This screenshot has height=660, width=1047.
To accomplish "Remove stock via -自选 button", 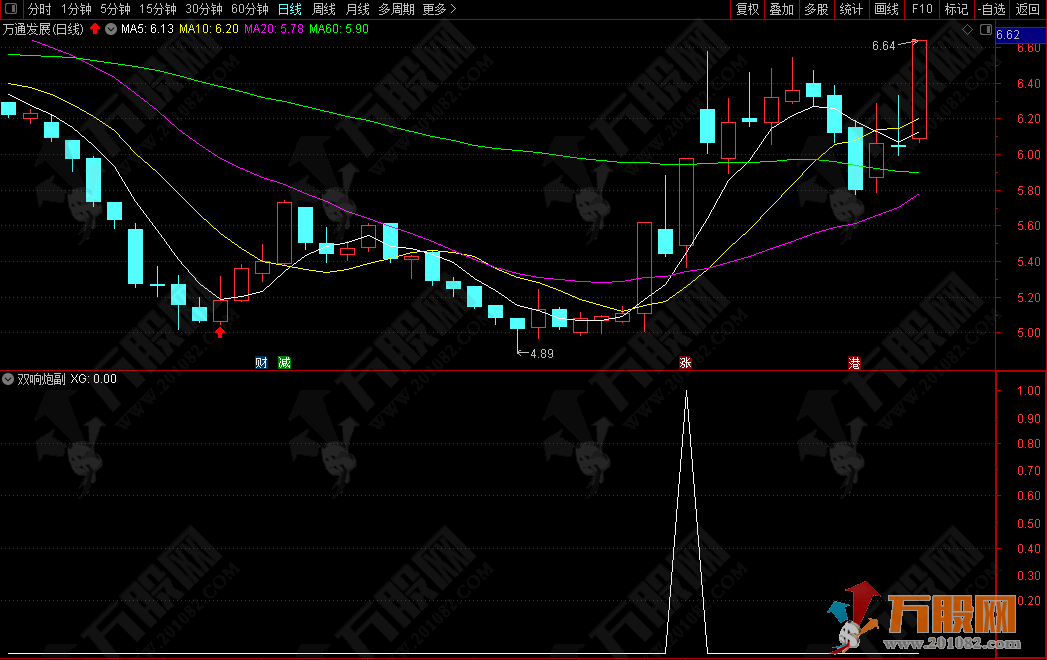I will (x=992, y=9).
